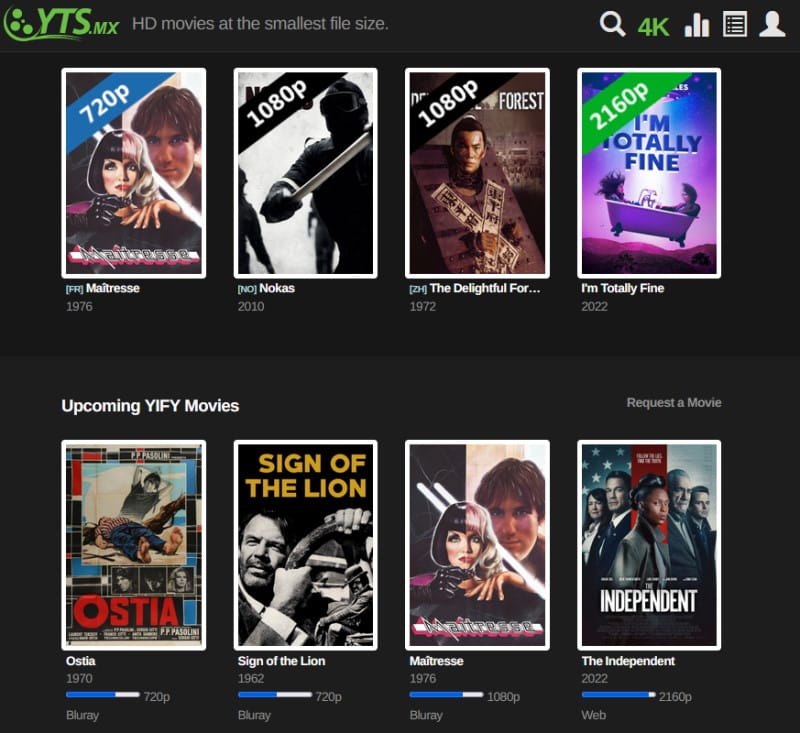Open the browse movies list icon
800x733 pixels.
tap(735, 24)
